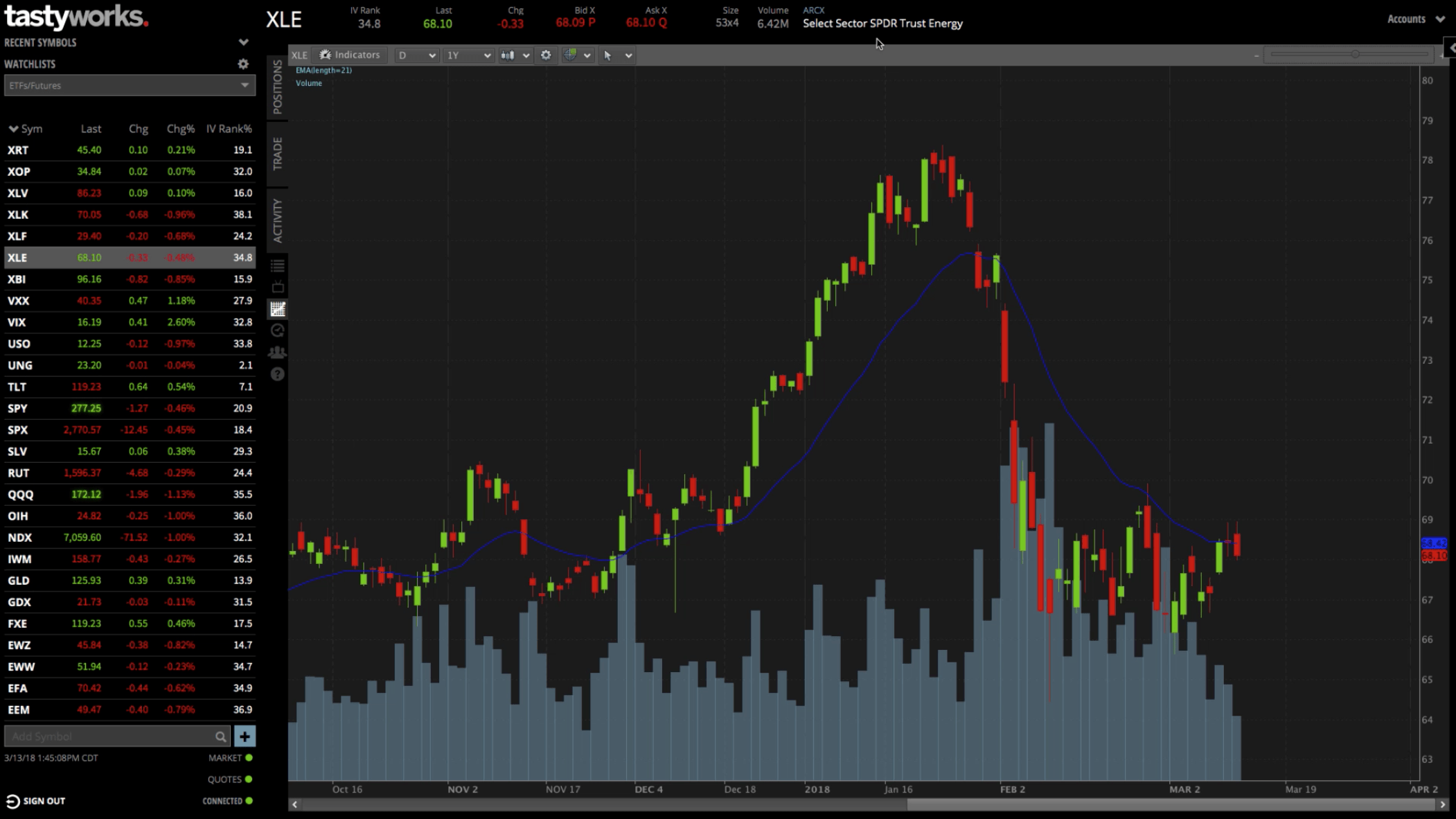Select the Volume indicator label
This screenshot has width=1456, height=819.
tap(309, 83)
